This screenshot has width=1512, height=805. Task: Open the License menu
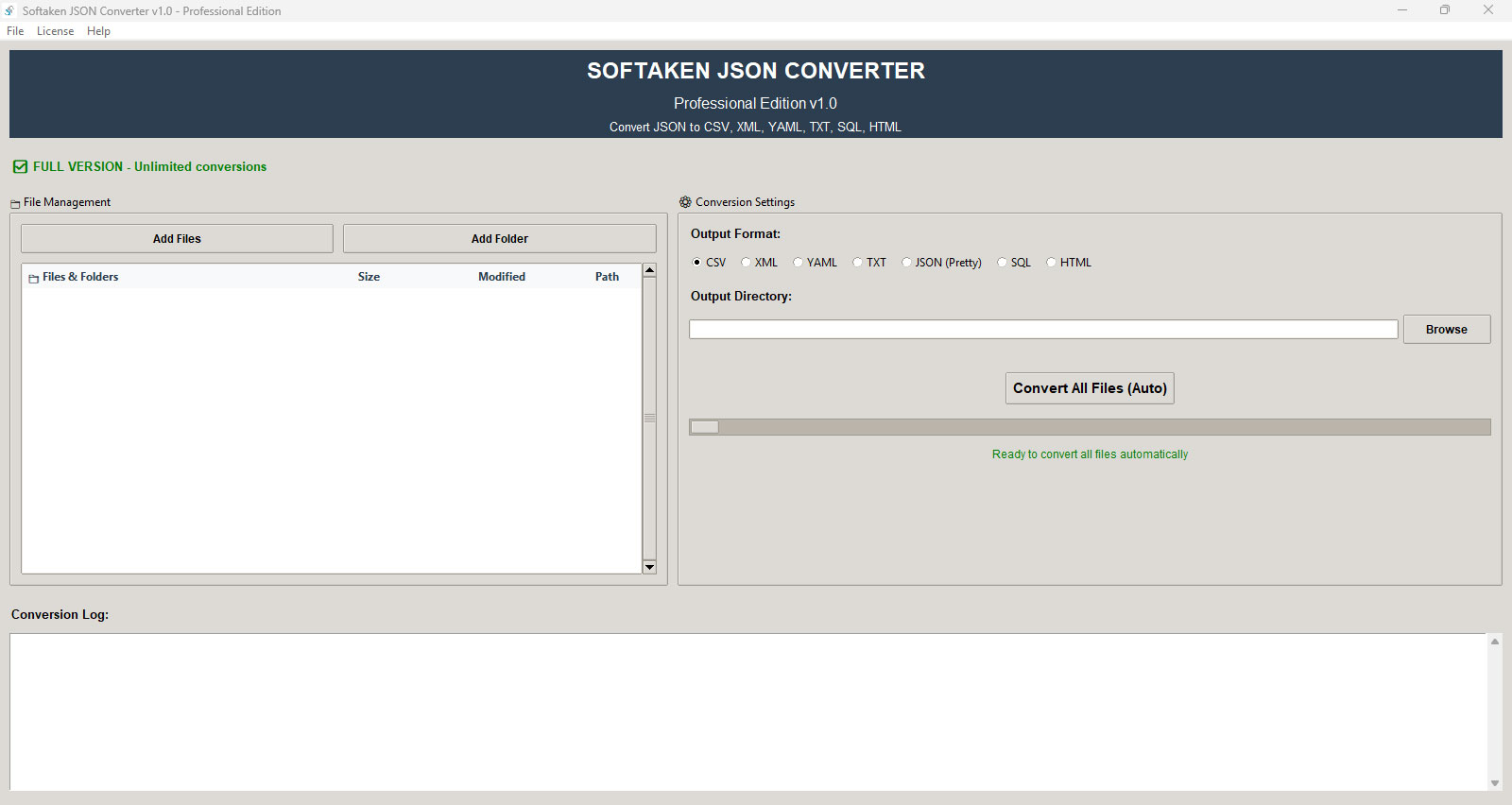(x=55, y=31)
